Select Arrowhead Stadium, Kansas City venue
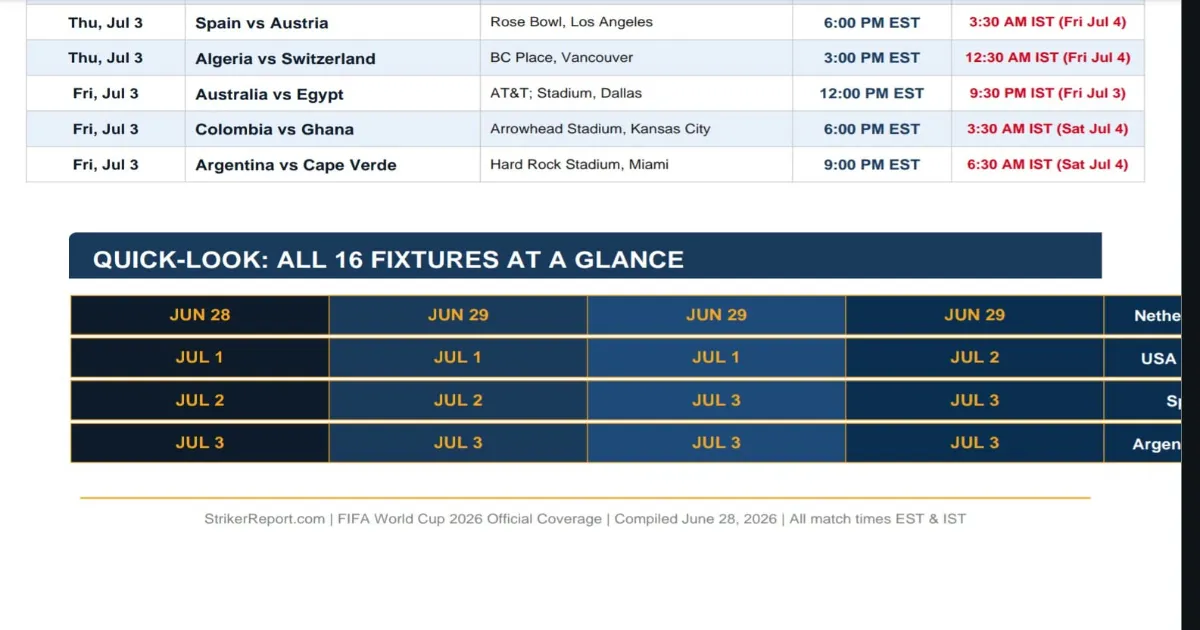This screenshot has height=630, width=1200. [x=600, y=129]
